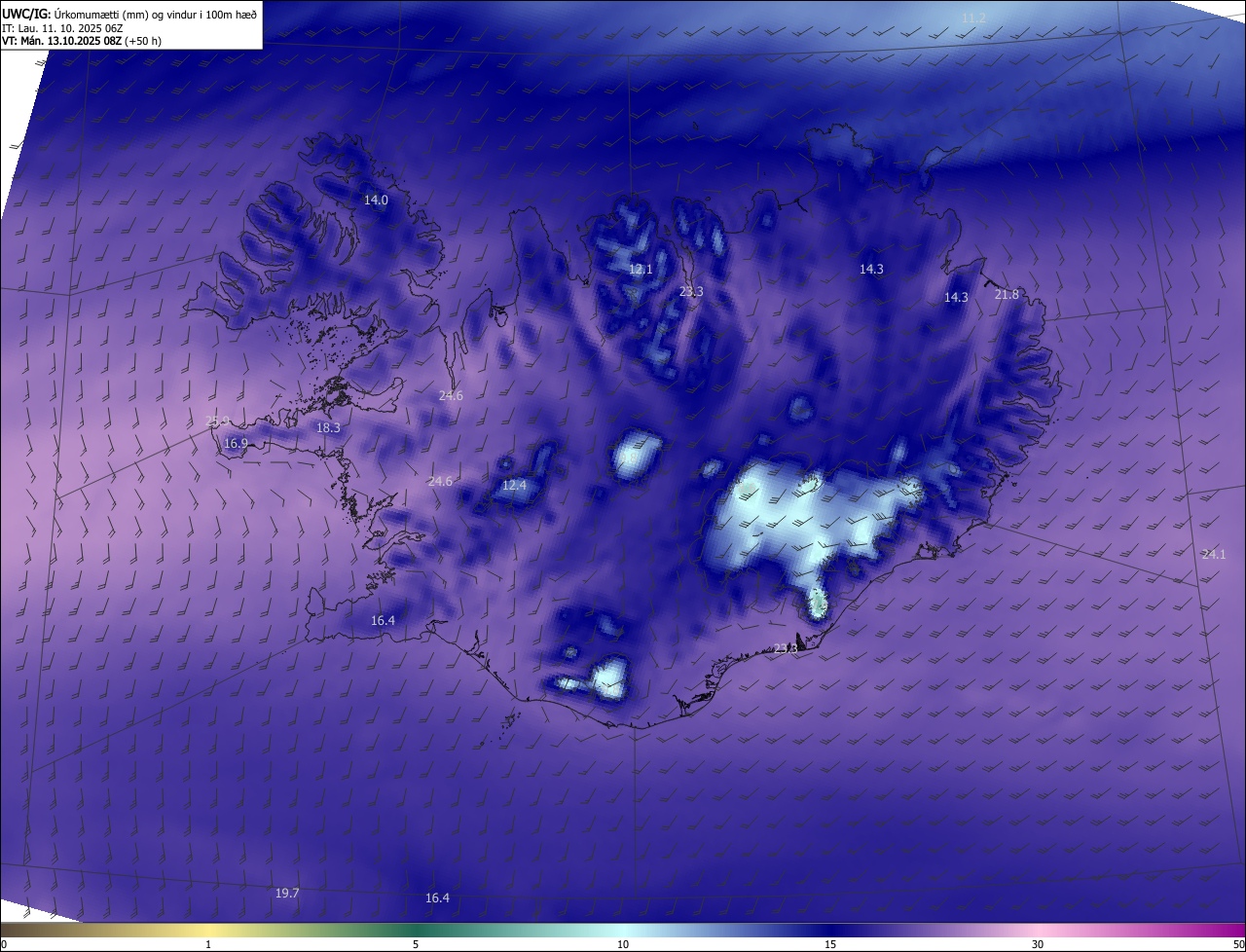Image resolution: width=1246 pixels, height=952 pixels.
Task: Click the initial time line 'IT: Lau. 11. 10. 2025 06Z'
Action: click(x=63, y=28)
